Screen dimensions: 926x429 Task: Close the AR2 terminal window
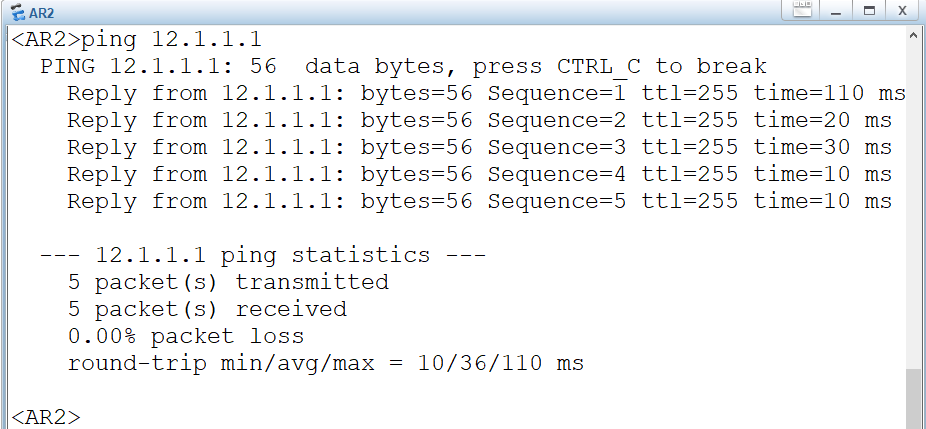point(901,11)
